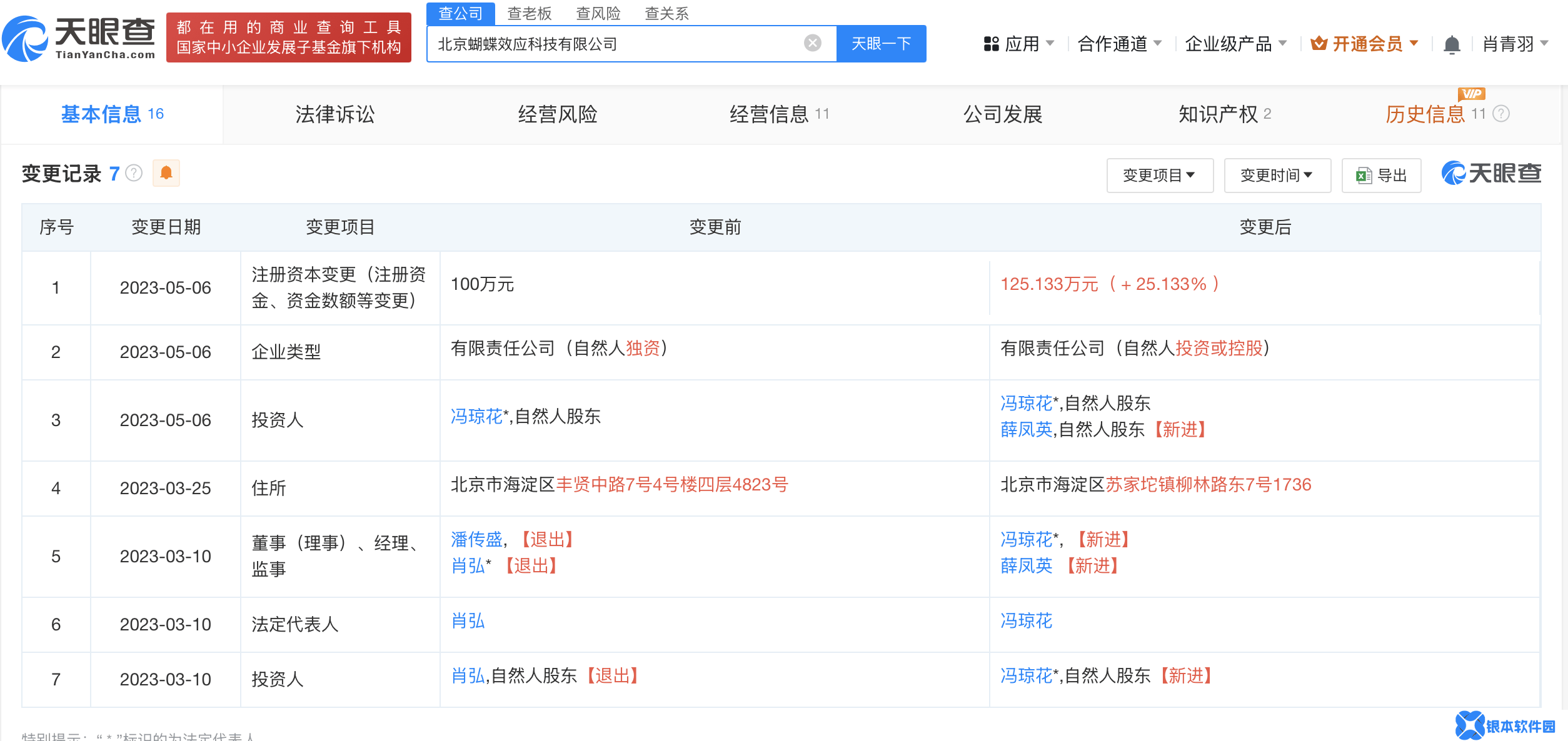Export records with 导出 button
Screen dimensions: 1568x741
pyautogui.click(x=1381, y=176)
